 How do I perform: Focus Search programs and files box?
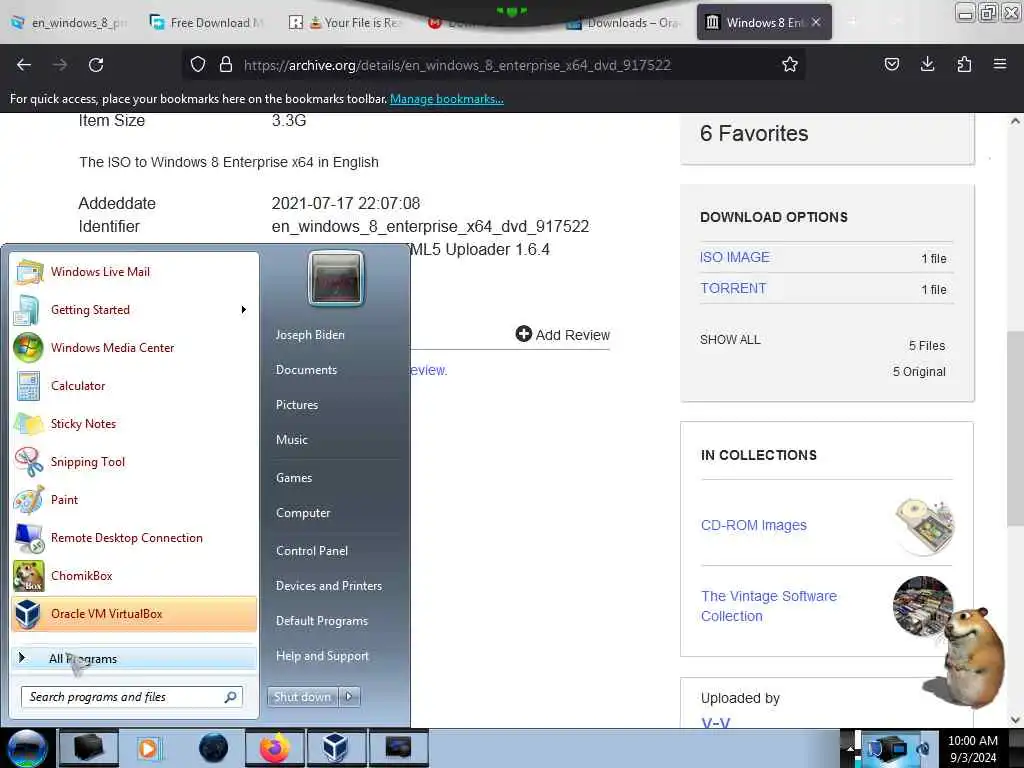coord(131,697)
